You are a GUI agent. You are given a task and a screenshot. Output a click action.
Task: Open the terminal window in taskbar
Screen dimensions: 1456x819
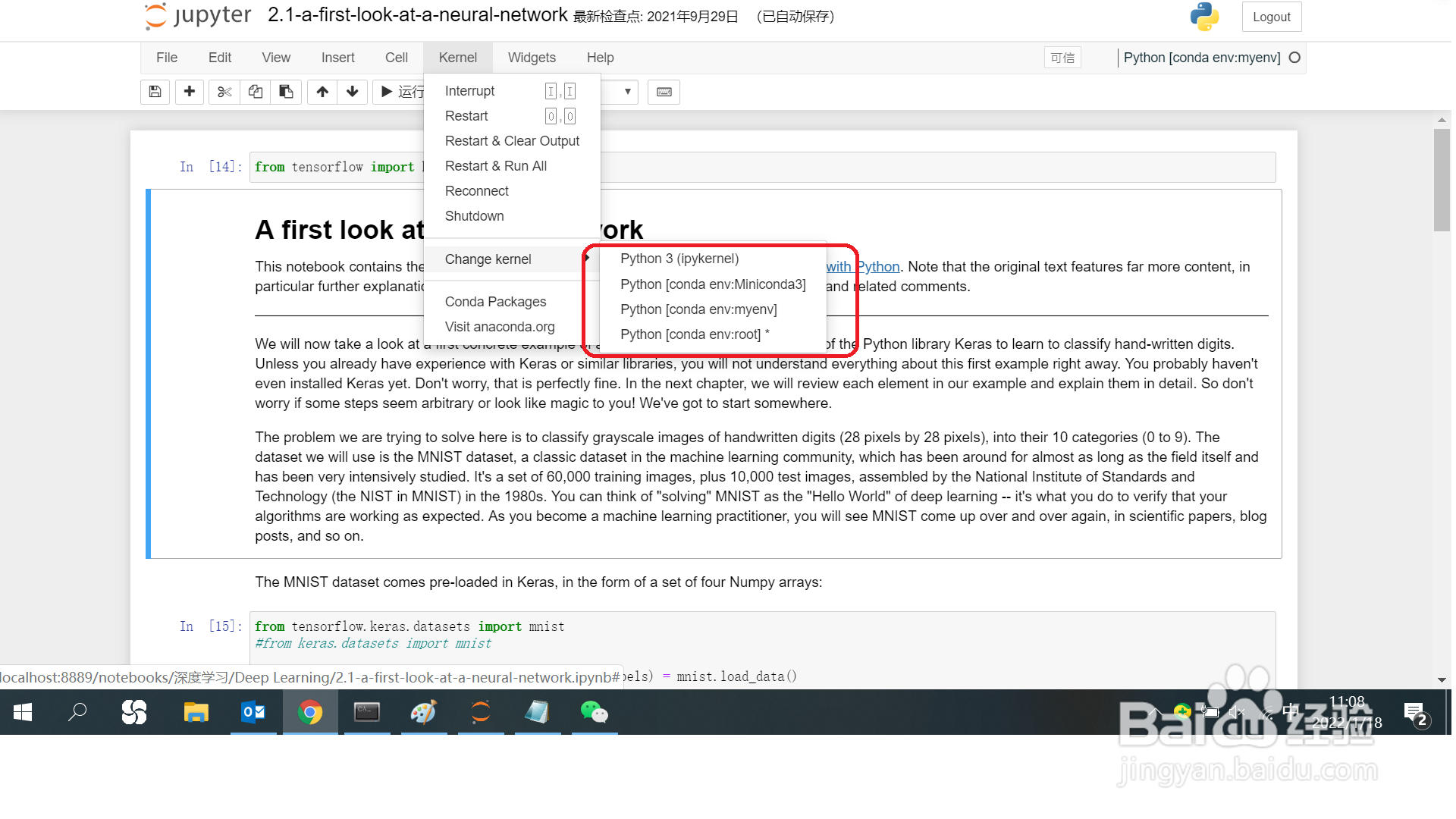pyautogui.click(x=367, y=712)
